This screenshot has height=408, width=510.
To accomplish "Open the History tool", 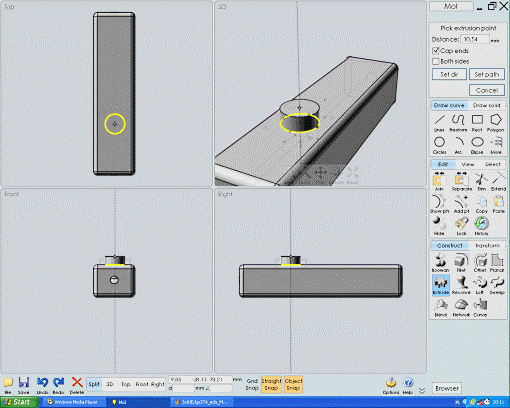I will (x=481, y=226).
